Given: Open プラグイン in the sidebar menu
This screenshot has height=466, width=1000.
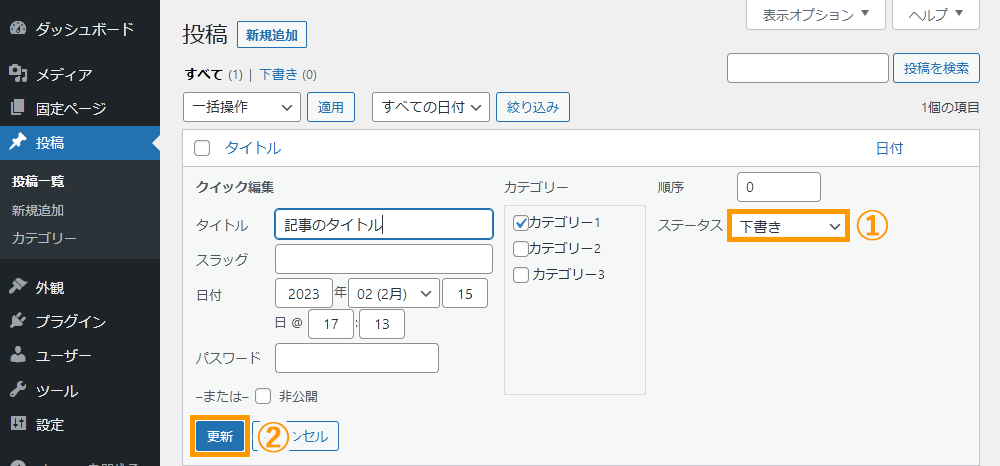Looking at the screenshot, I should click(x=71, y=321).
